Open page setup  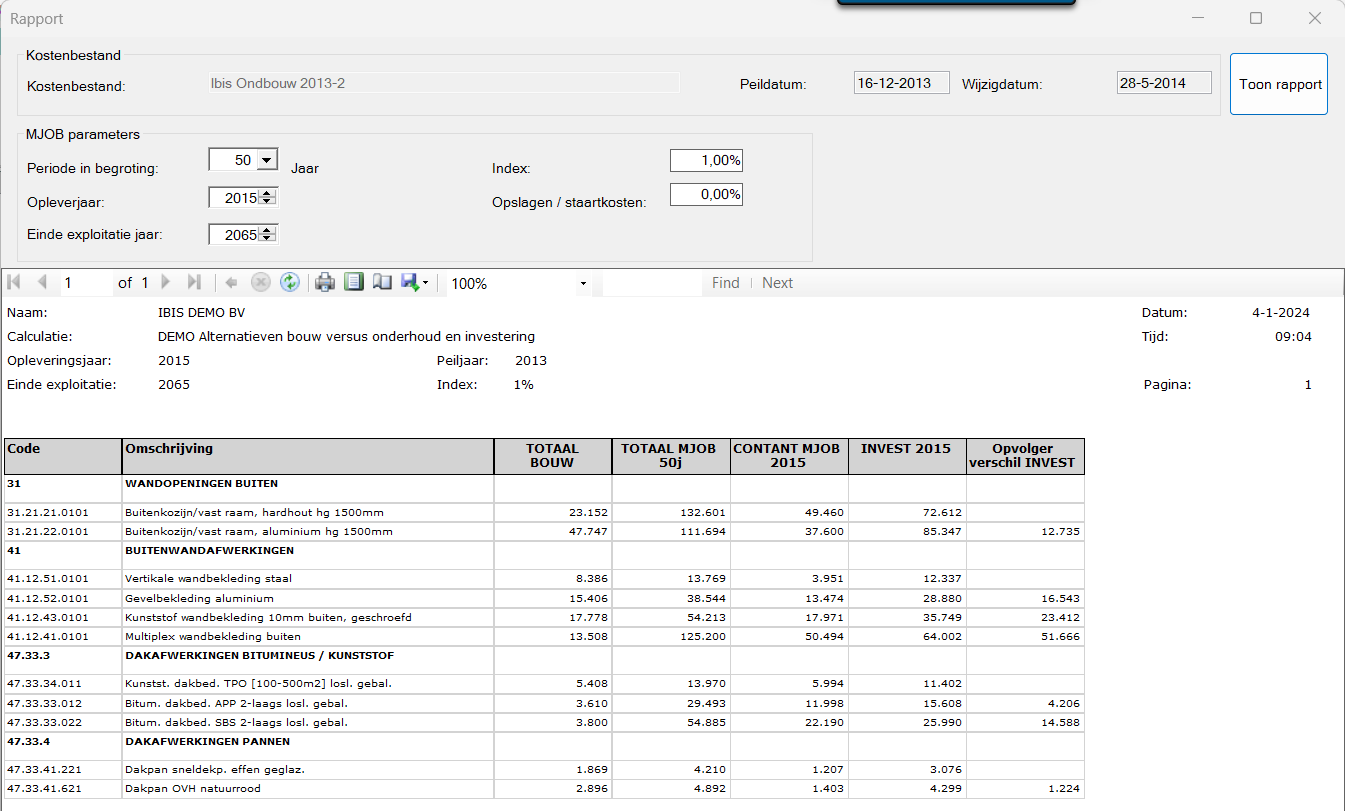coord(381,283)
